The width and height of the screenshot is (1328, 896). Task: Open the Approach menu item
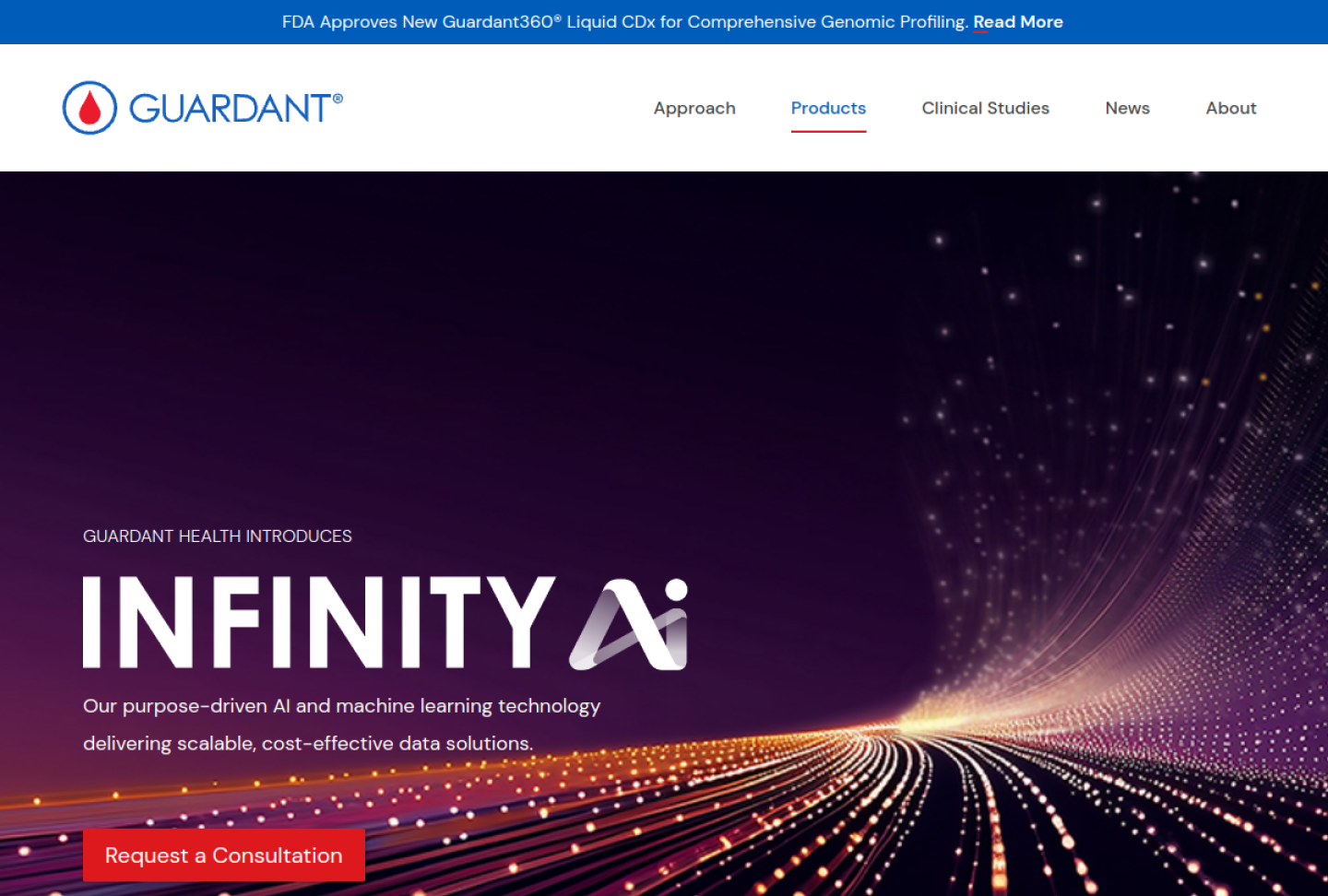coord(694,108)
